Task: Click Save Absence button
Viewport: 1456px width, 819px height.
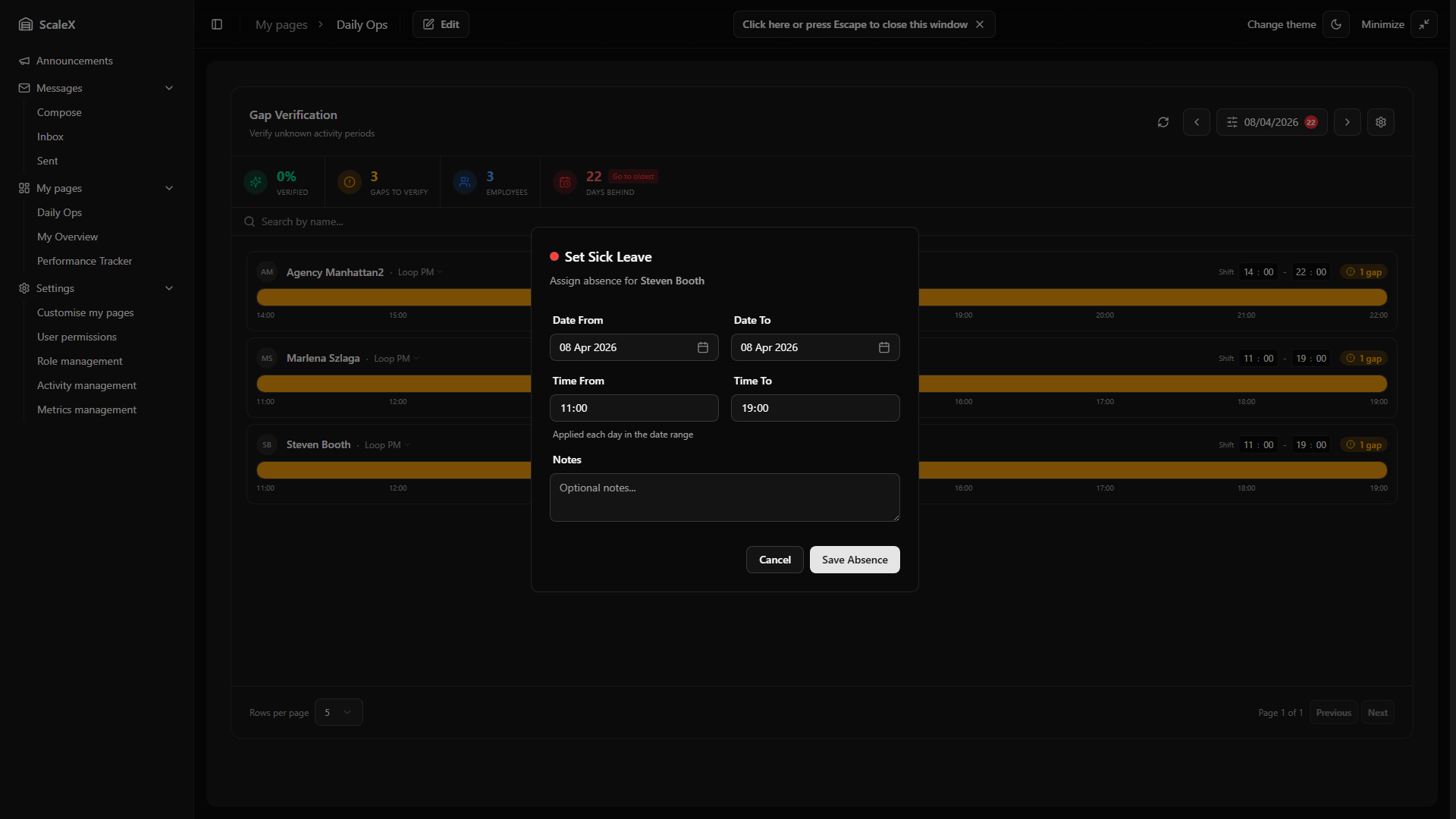Action: point(855,560)
